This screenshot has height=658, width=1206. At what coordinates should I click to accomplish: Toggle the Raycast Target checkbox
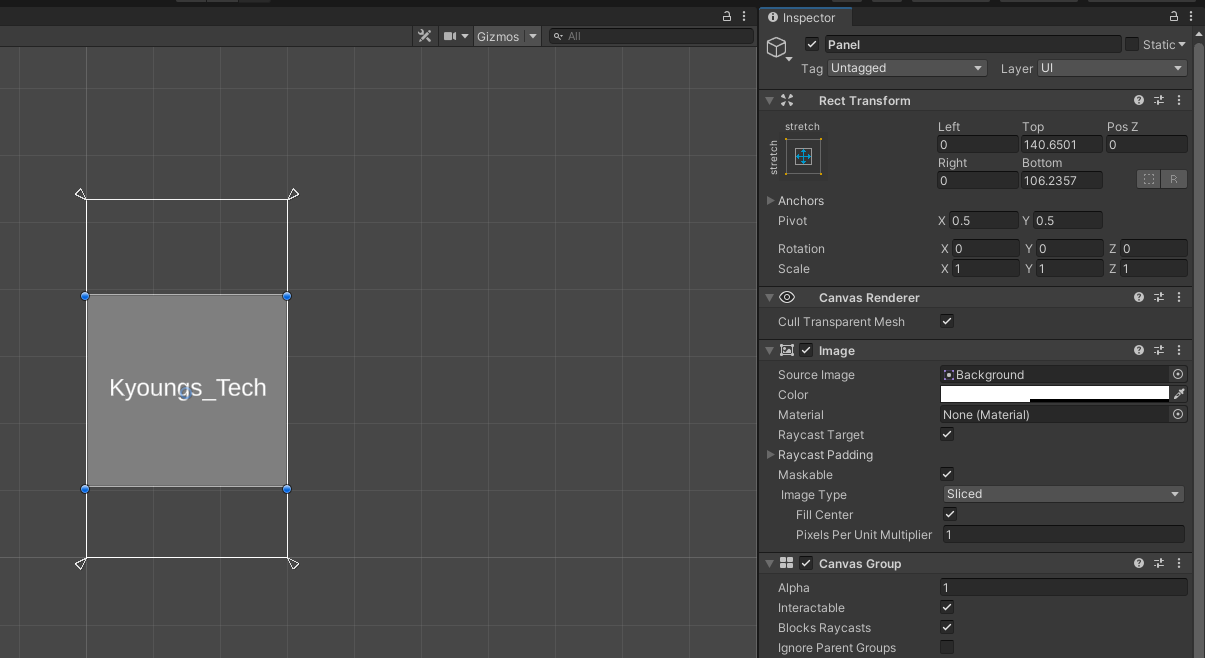[x=946, y=434]
